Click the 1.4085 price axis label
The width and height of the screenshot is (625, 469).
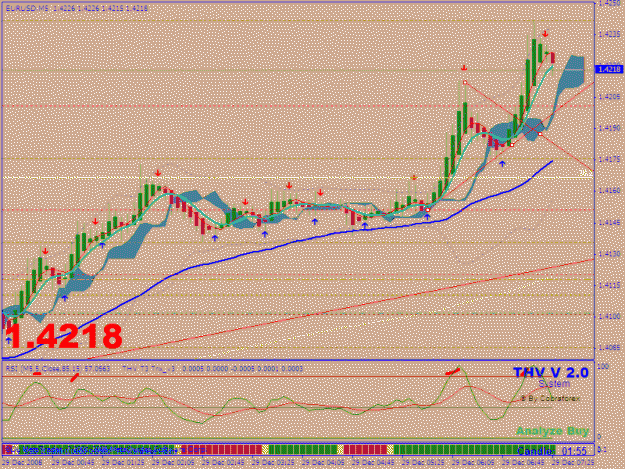pyautogui.click(x=609, y=348)
